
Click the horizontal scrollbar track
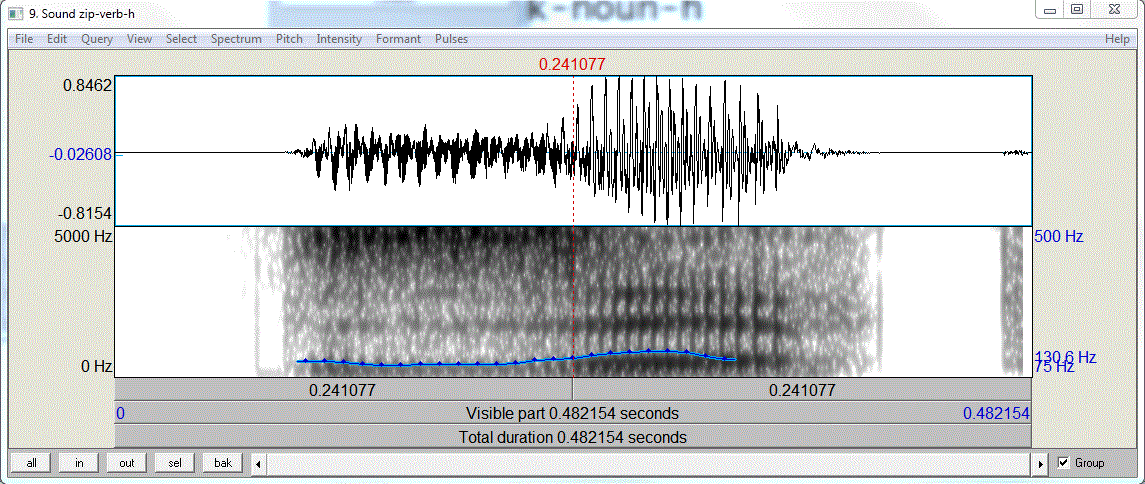650,464
